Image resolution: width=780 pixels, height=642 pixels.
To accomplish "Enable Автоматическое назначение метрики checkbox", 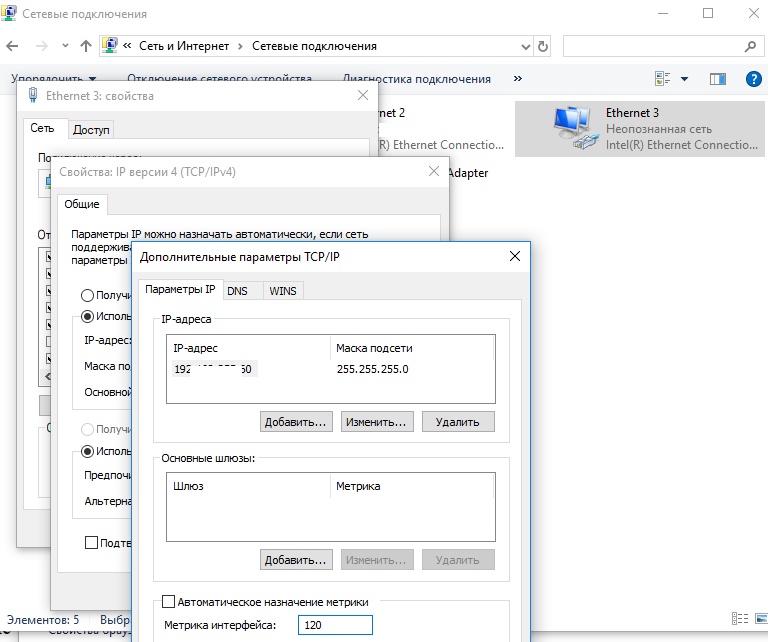I will [x=169, y=602].
